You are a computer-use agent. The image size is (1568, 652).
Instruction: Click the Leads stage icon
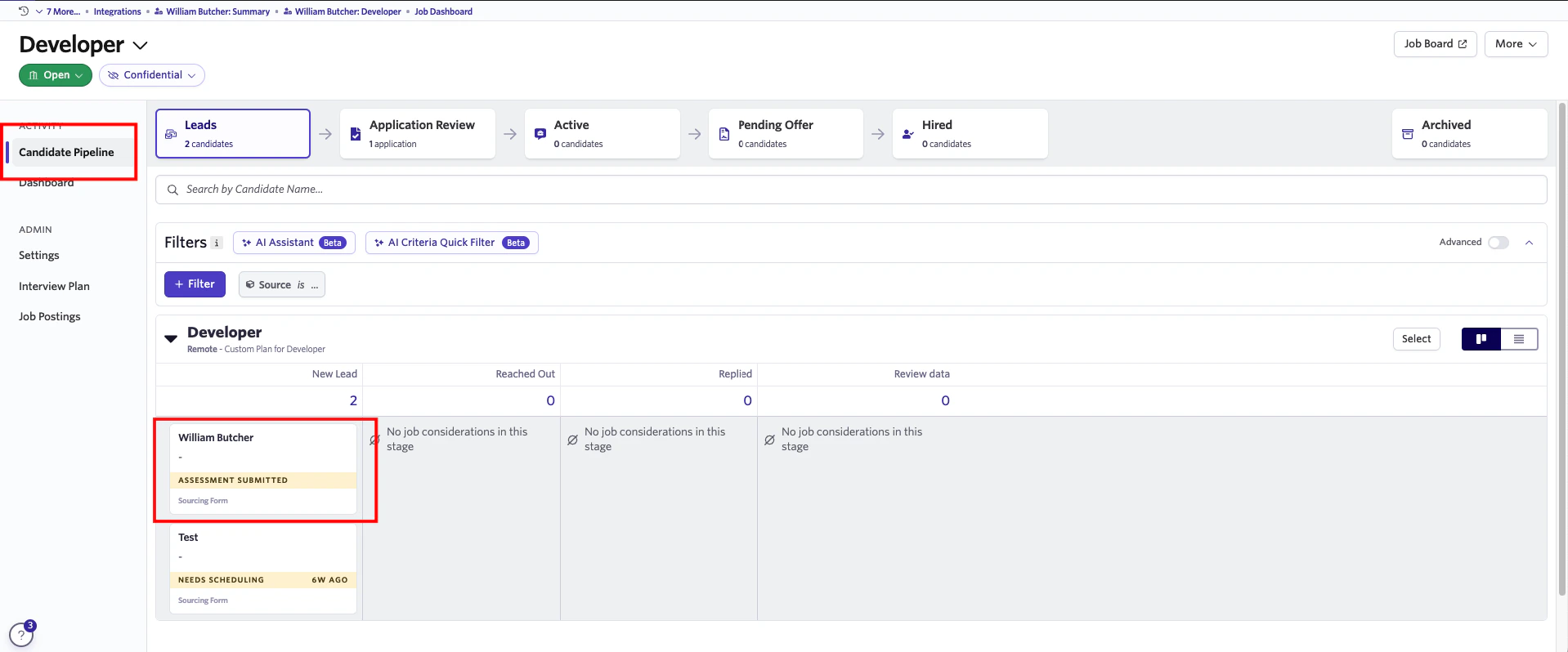pyautogui.click(x=171, y=134)
